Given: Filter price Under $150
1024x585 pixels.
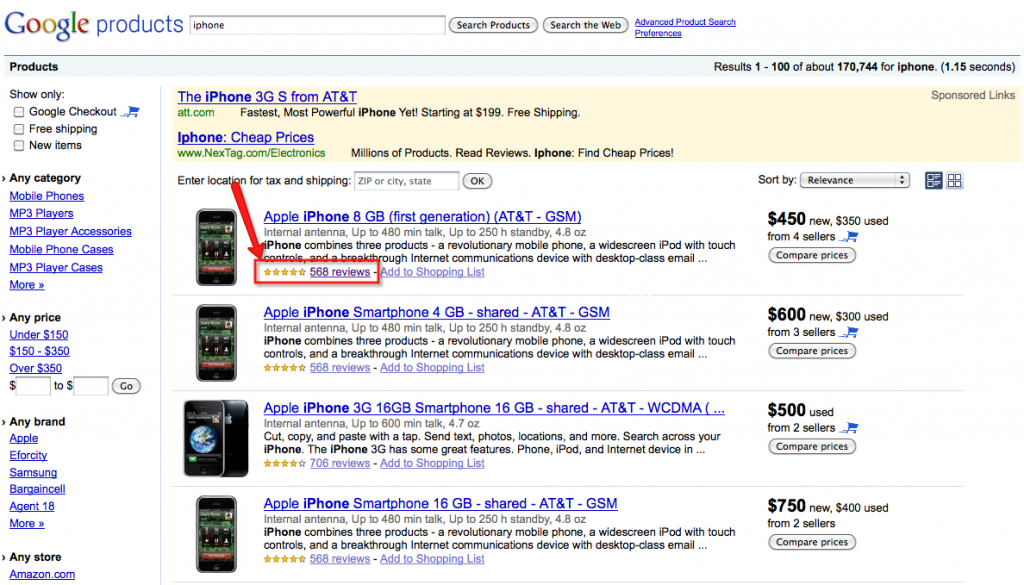Looking at the screenshot, I should tap(39, 335).
